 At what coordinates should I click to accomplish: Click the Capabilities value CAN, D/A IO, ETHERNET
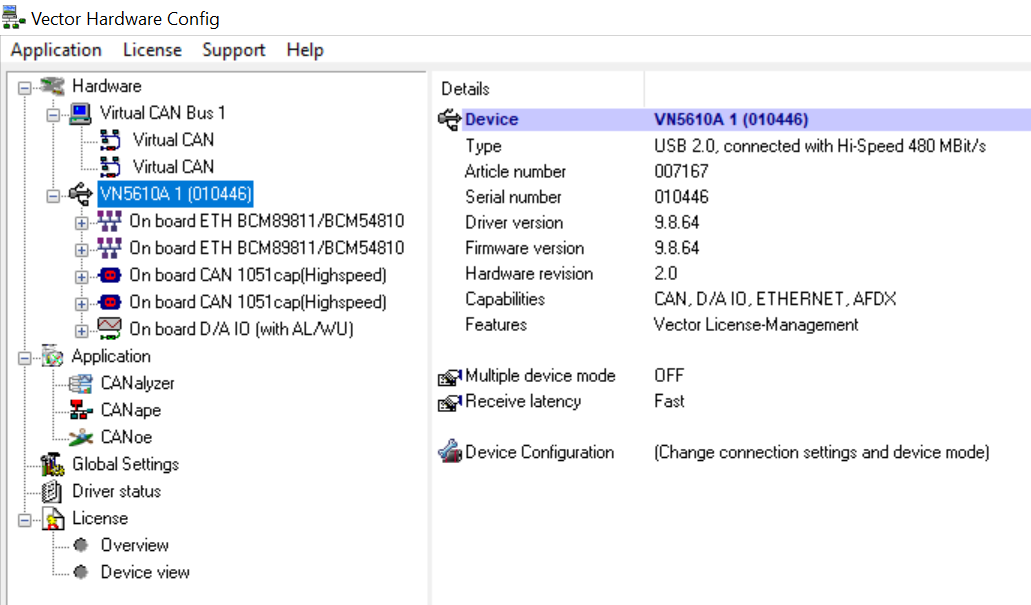(x=775, y=299)
